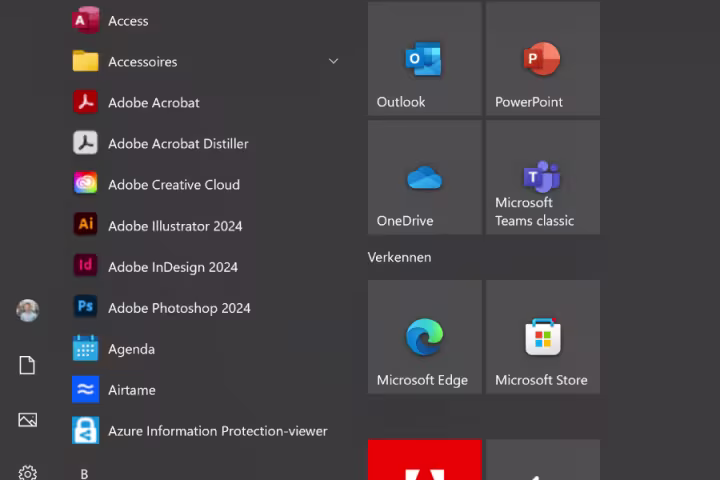Click the Azure Information Protection-viewer label
Screen dimensions: 720x480
(x=218, y=431)
